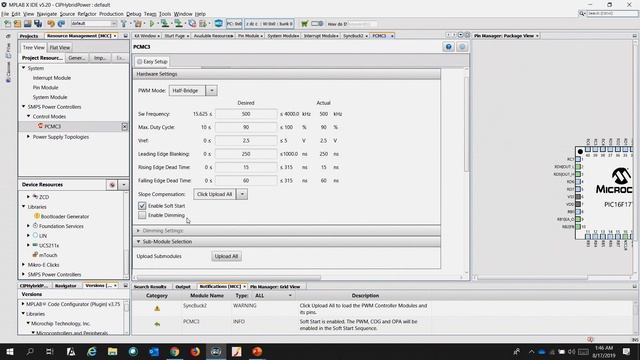
Task: Open Outlook from the taskbar
Action: [x=154, y=351]
